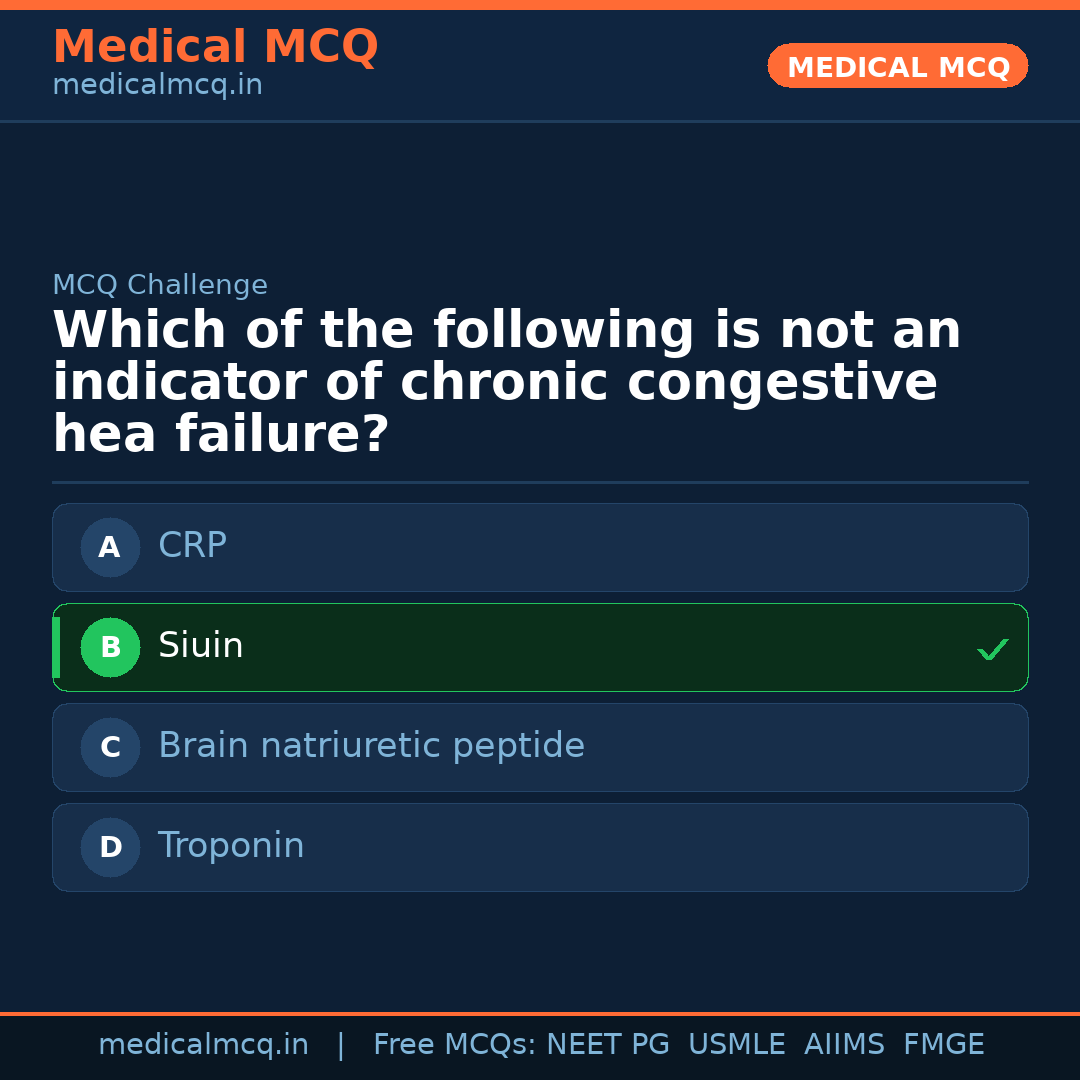Select AIIMS in the footer
Screen dimensions: 1080x1080
[x=844, y=1045]
